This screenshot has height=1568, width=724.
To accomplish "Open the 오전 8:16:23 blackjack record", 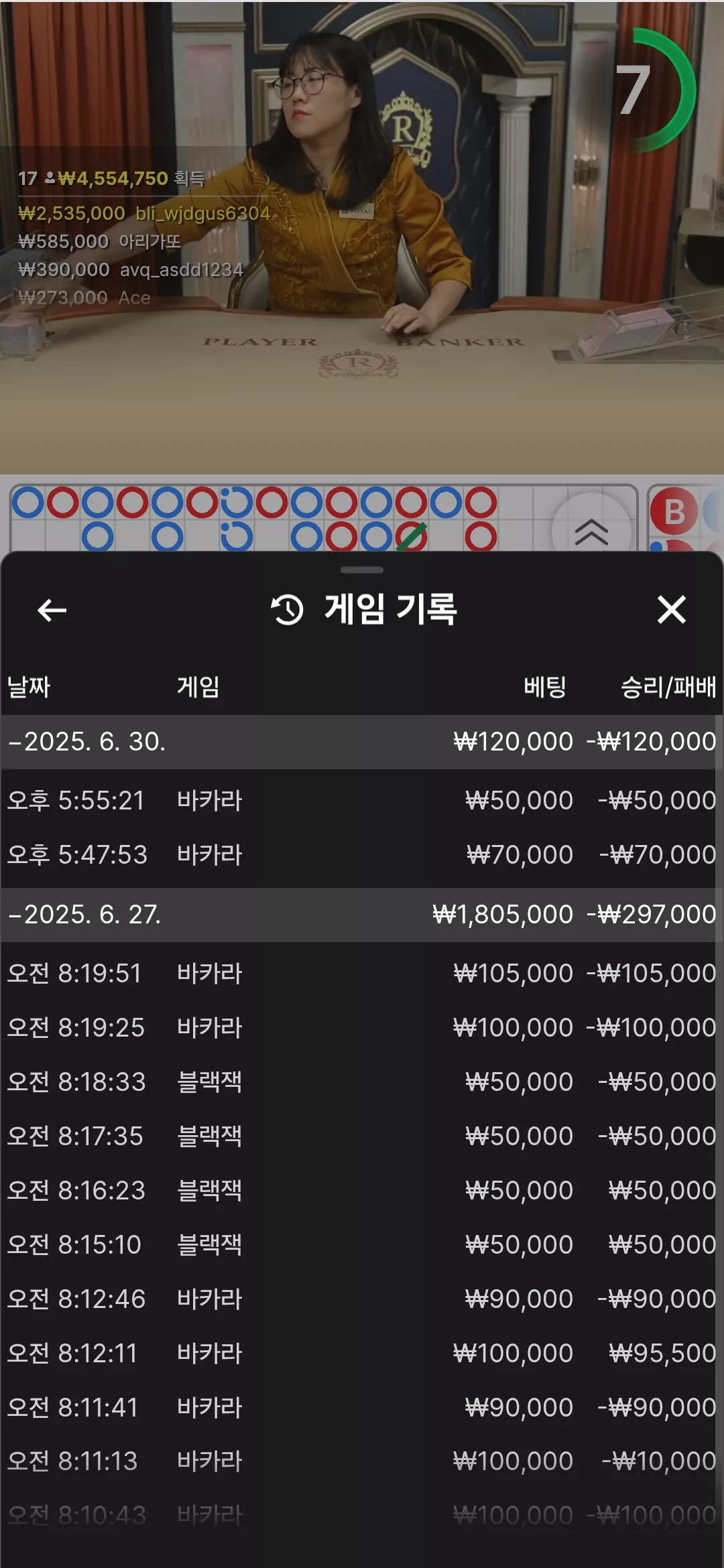I will coord(362,1190).
